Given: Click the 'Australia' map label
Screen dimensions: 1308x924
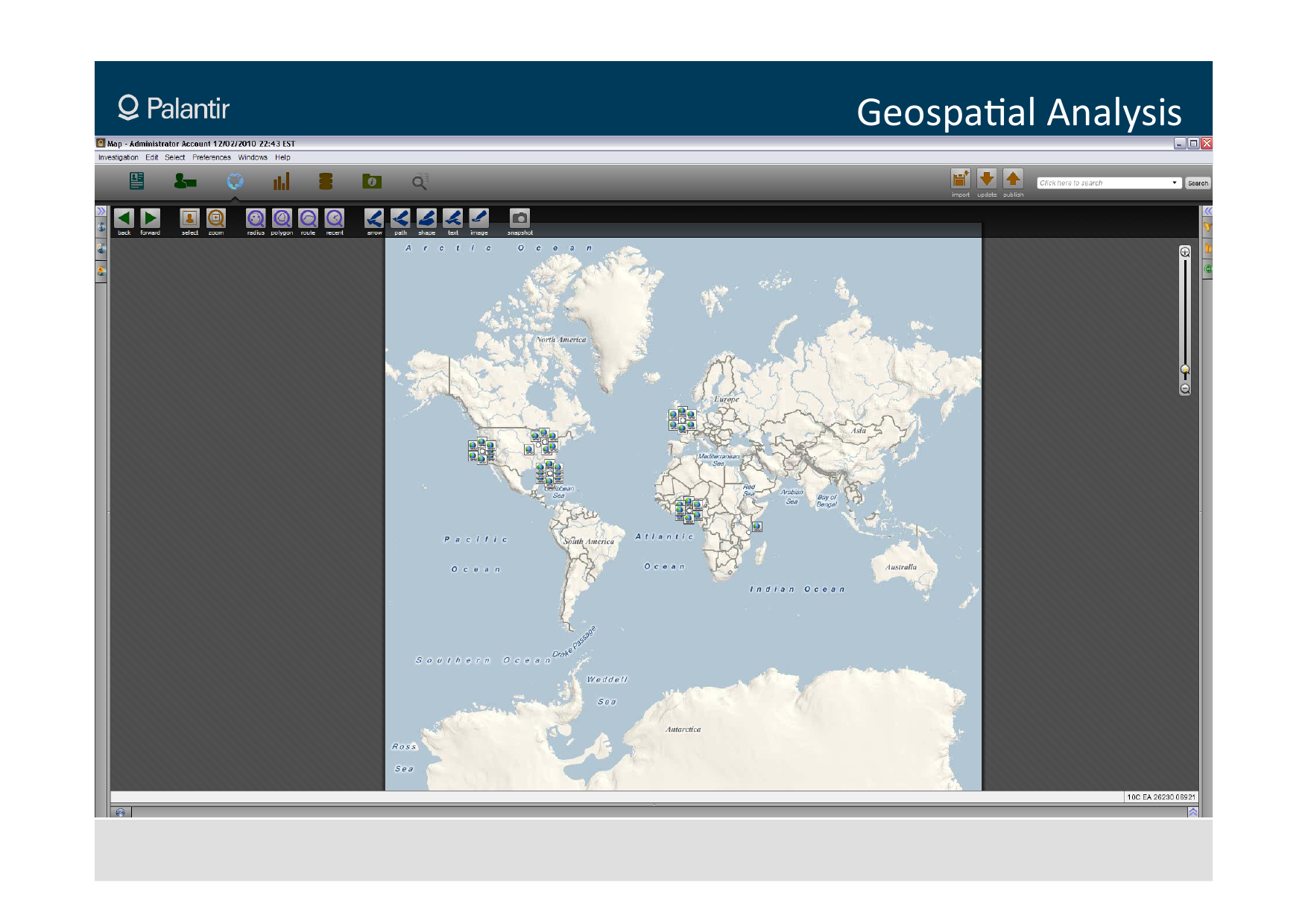Looking at the screenshot, I should 901,567.
